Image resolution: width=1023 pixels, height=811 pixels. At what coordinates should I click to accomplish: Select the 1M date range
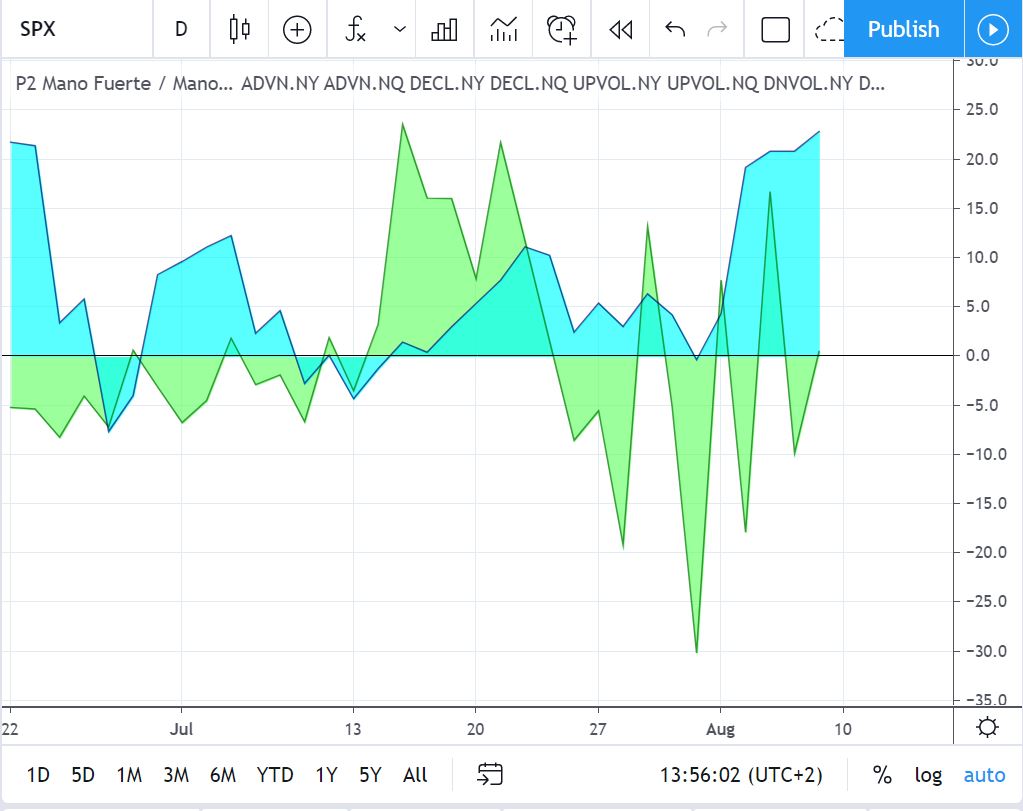[x=129, y=775]
